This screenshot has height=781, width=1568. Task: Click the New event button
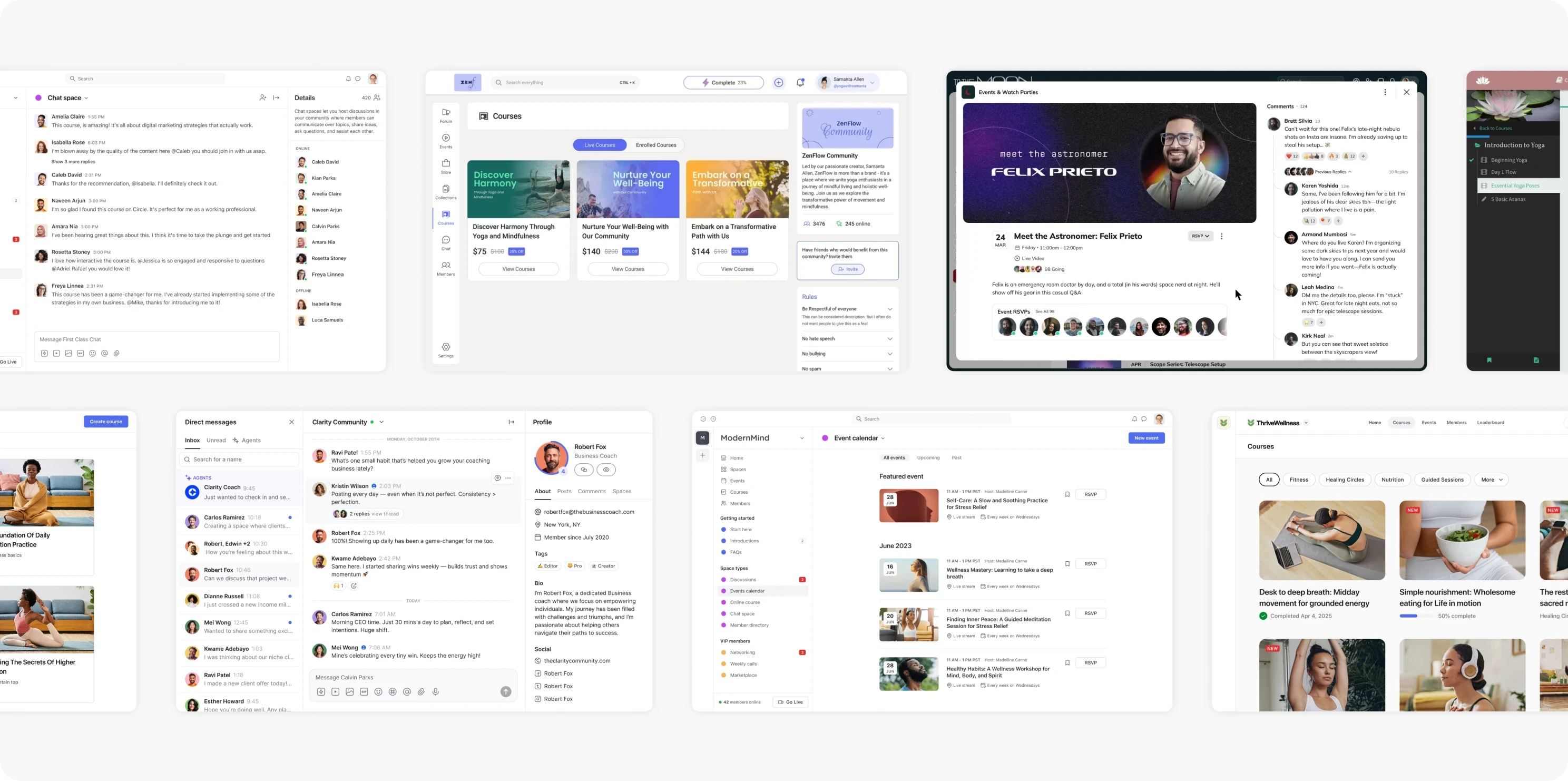click(1146, 438)
